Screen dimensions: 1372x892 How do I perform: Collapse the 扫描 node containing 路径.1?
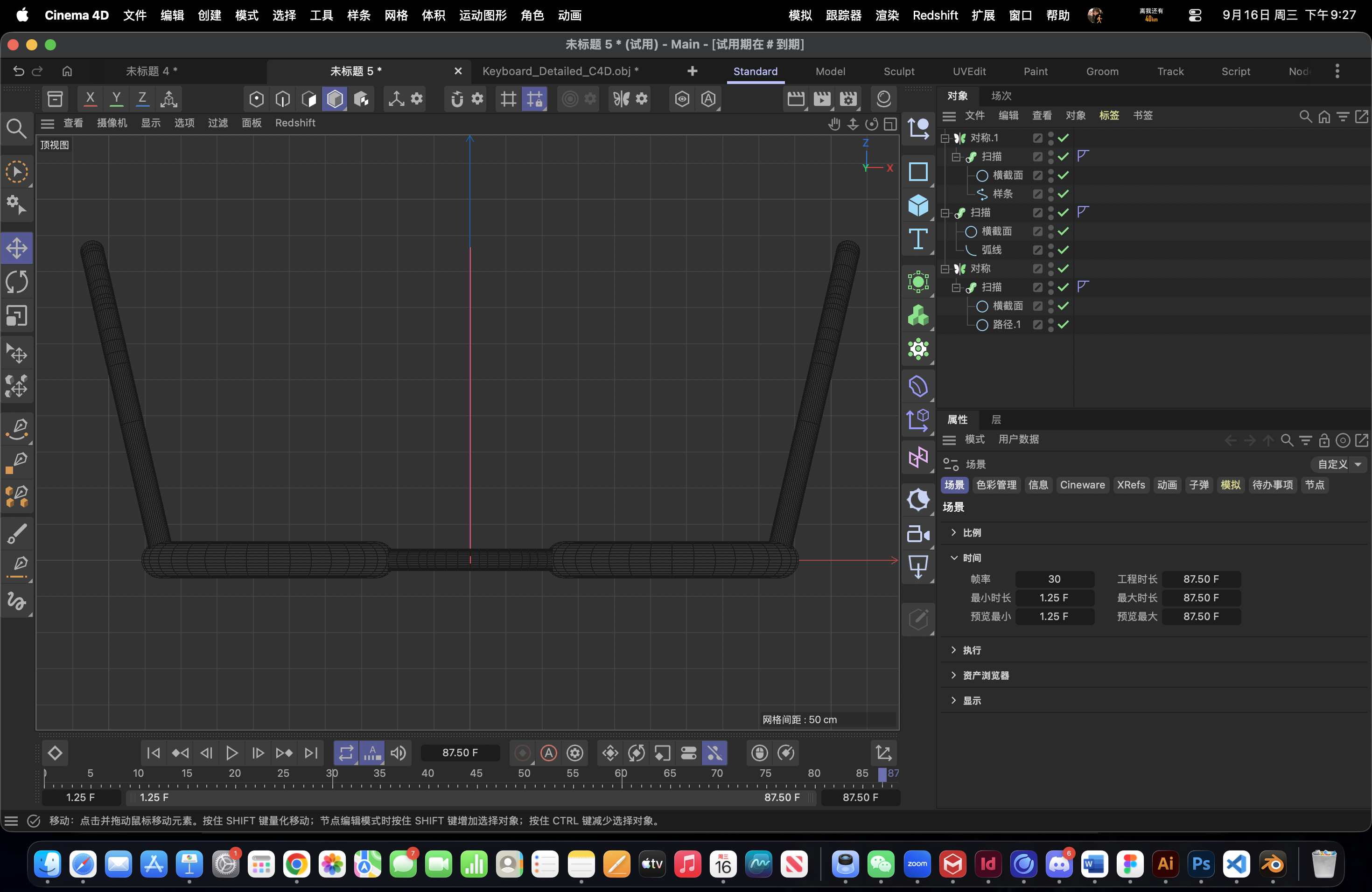point(956,287)
